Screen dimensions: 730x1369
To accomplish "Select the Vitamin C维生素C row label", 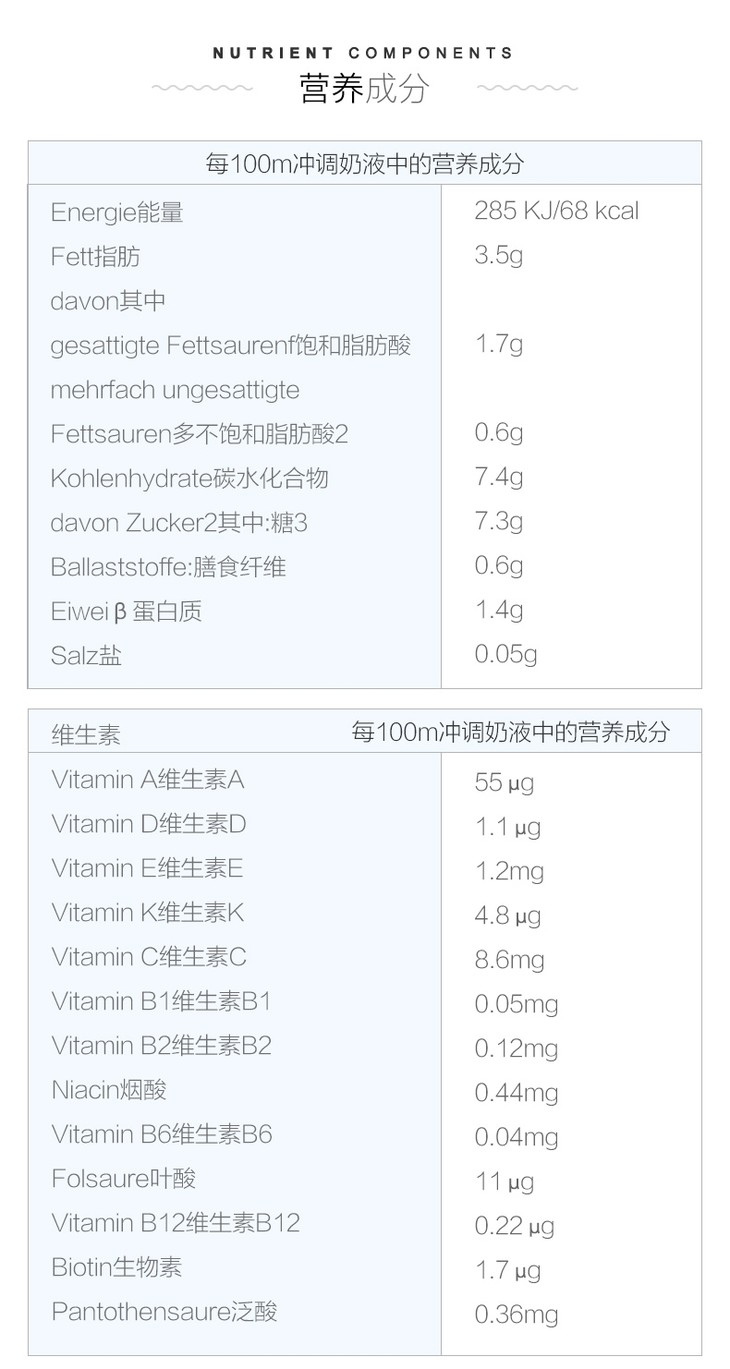I will (x=148, y=957).
